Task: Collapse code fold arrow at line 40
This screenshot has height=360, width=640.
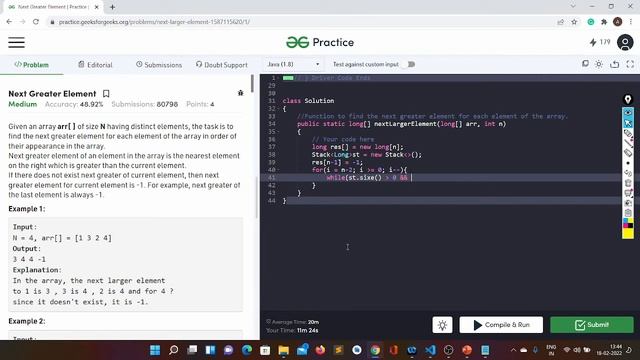Action: click(278, 170)
